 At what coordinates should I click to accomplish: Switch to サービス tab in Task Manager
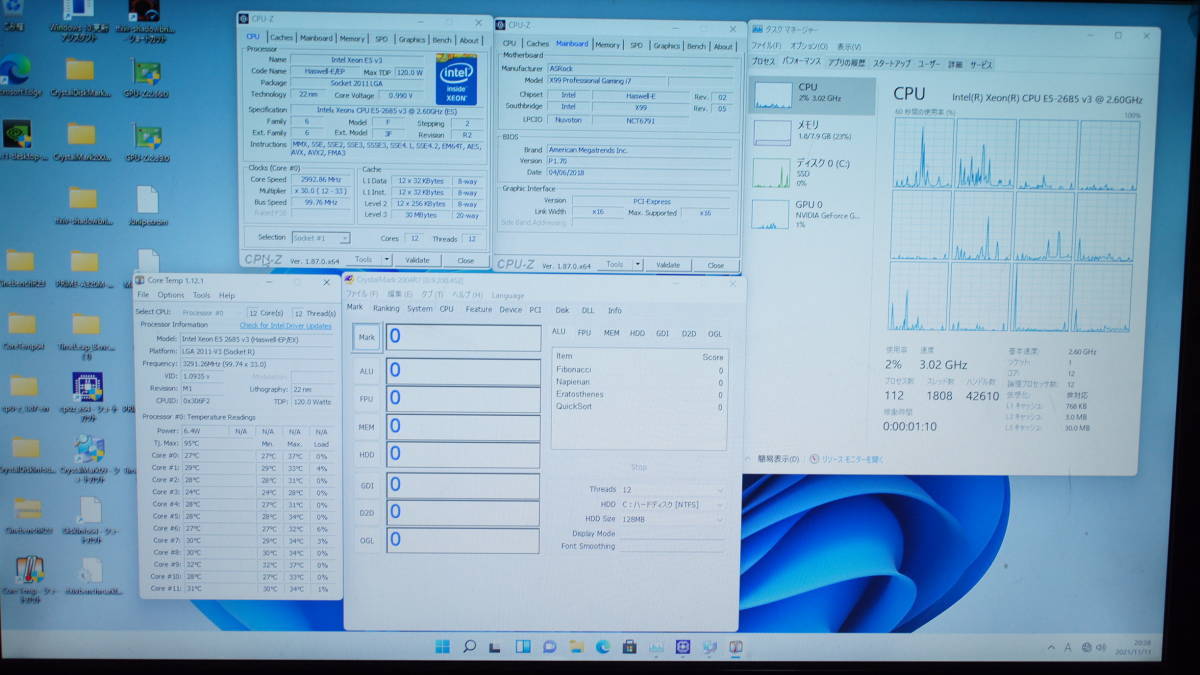click(982, 65)
